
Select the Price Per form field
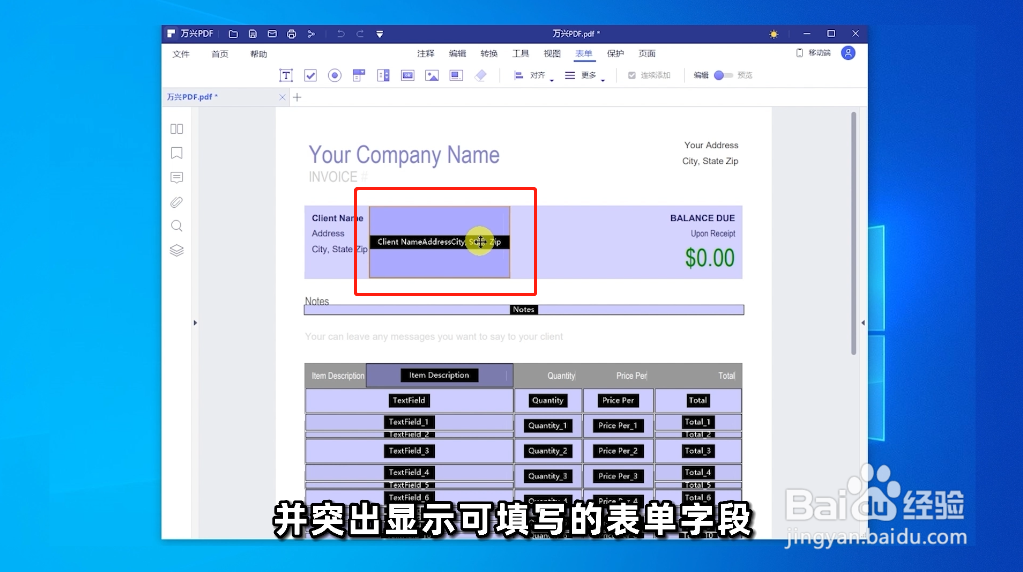click(x=618, y=400)
